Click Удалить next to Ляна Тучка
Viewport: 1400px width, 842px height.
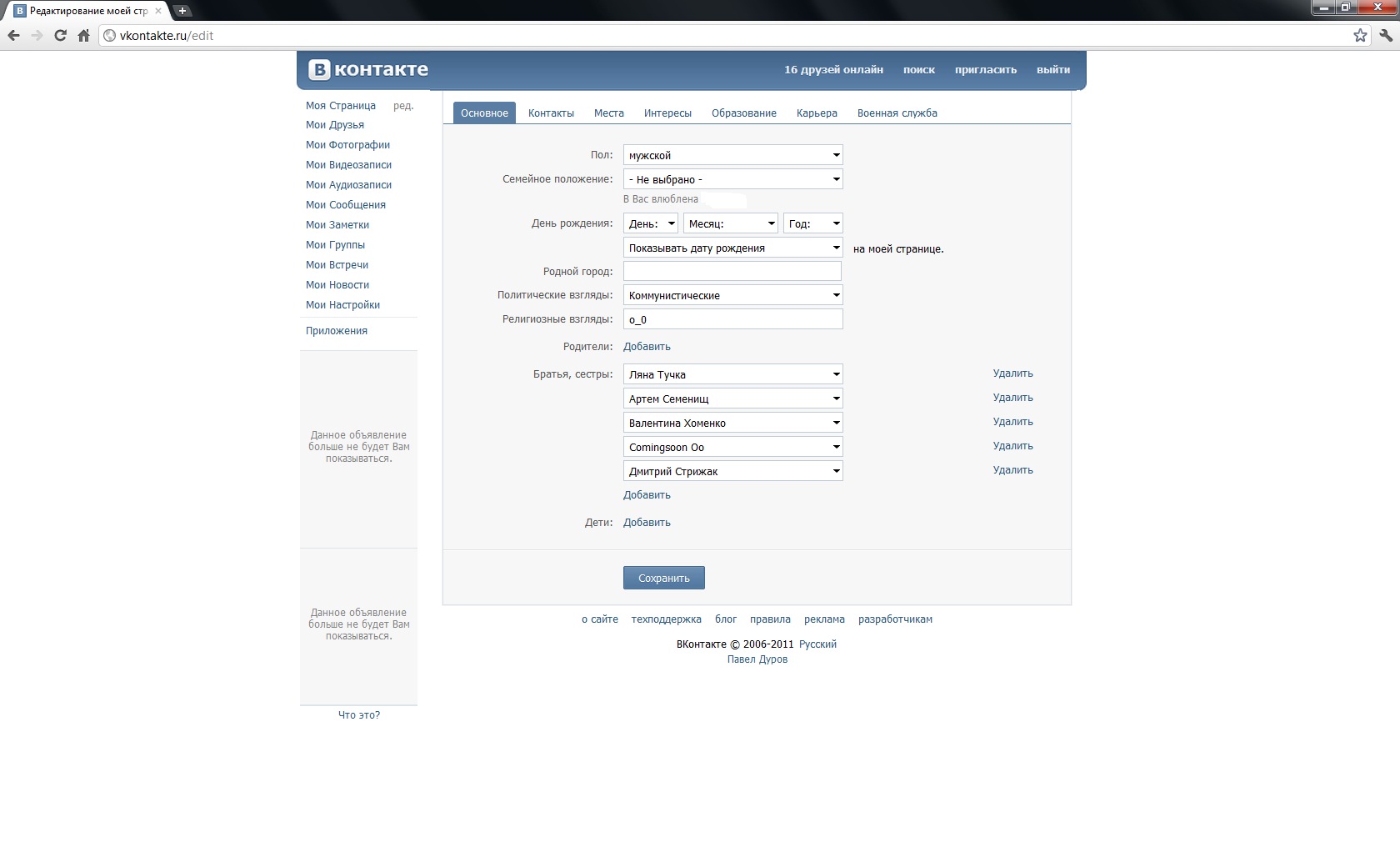click(x=1012, y=373)
